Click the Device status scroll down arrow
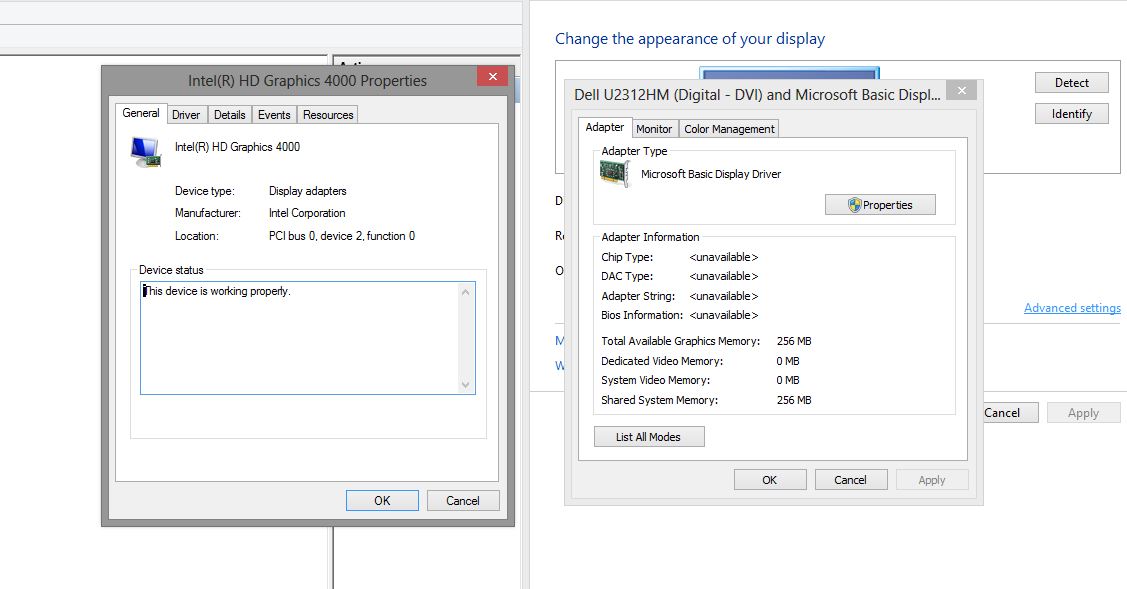The image size is (1127, 589). click(465, 384)
